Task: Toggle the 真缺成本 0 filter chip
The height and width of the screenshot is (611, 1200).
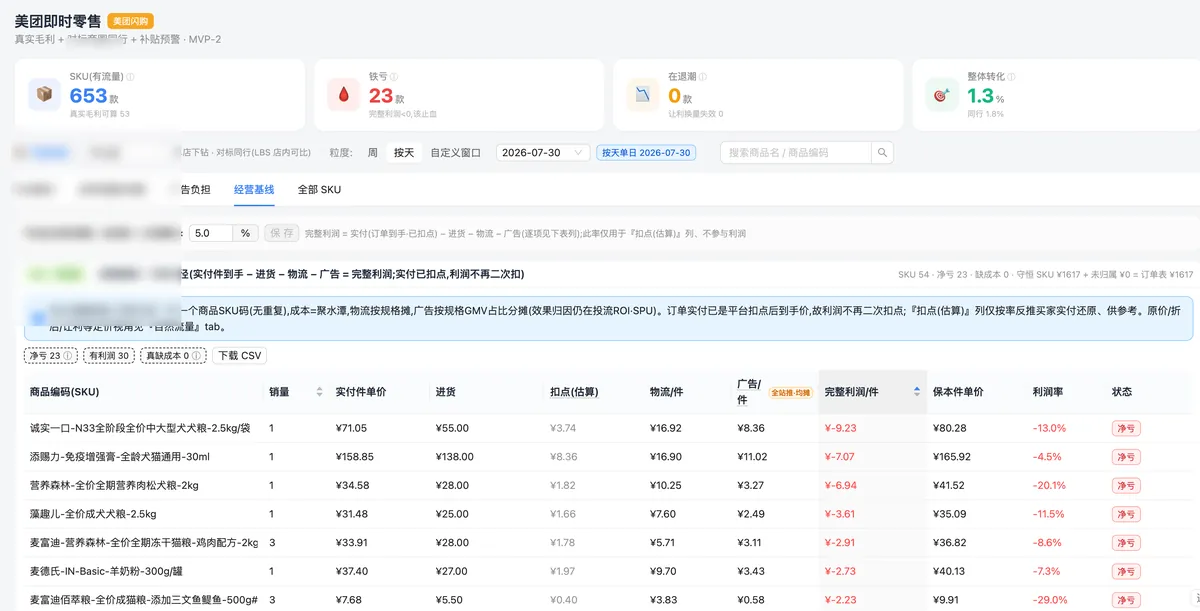Action: (174, 356)
